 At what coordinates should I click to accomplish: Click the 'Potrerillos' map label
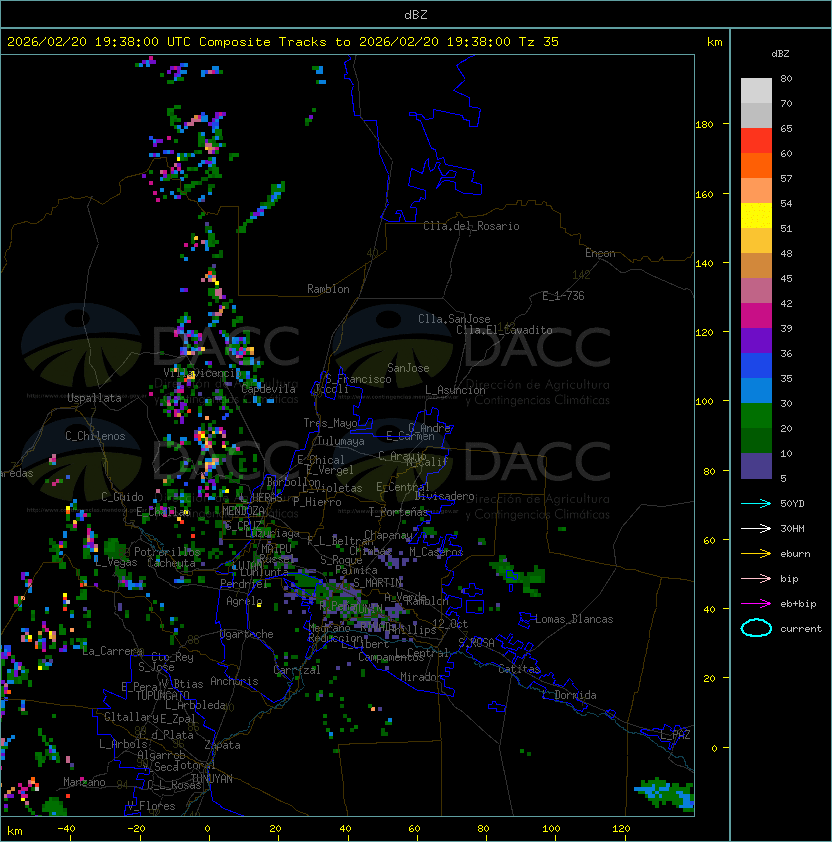[167, 551]
